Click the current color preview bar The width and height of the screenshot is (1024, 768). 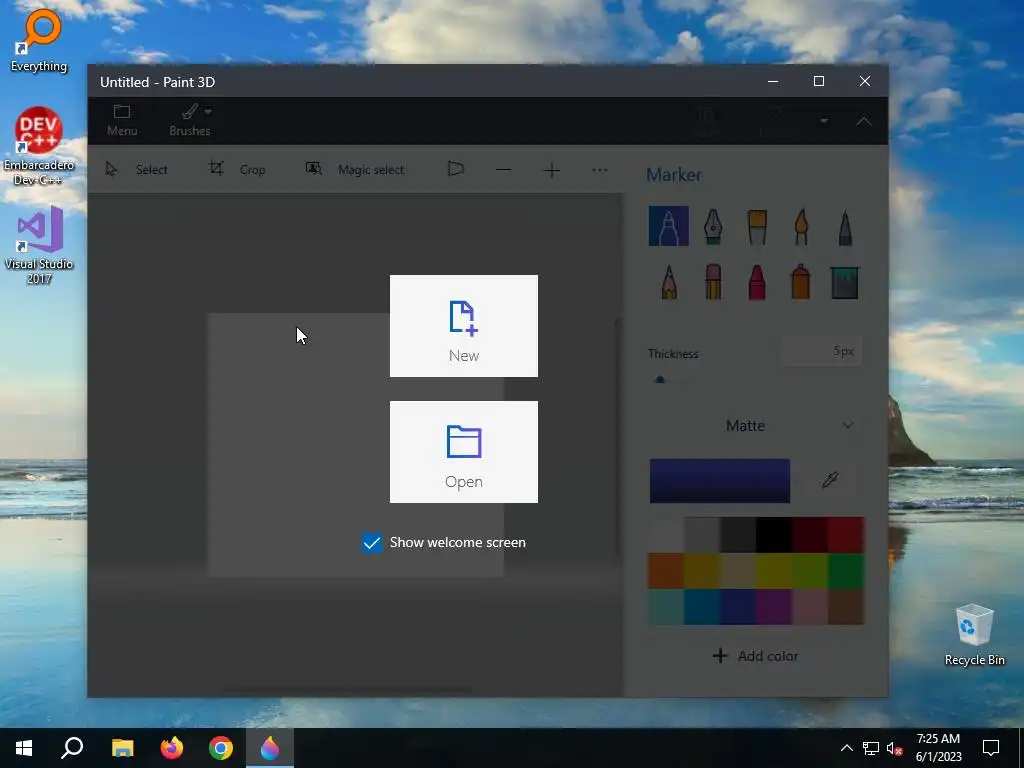[720, 481]
